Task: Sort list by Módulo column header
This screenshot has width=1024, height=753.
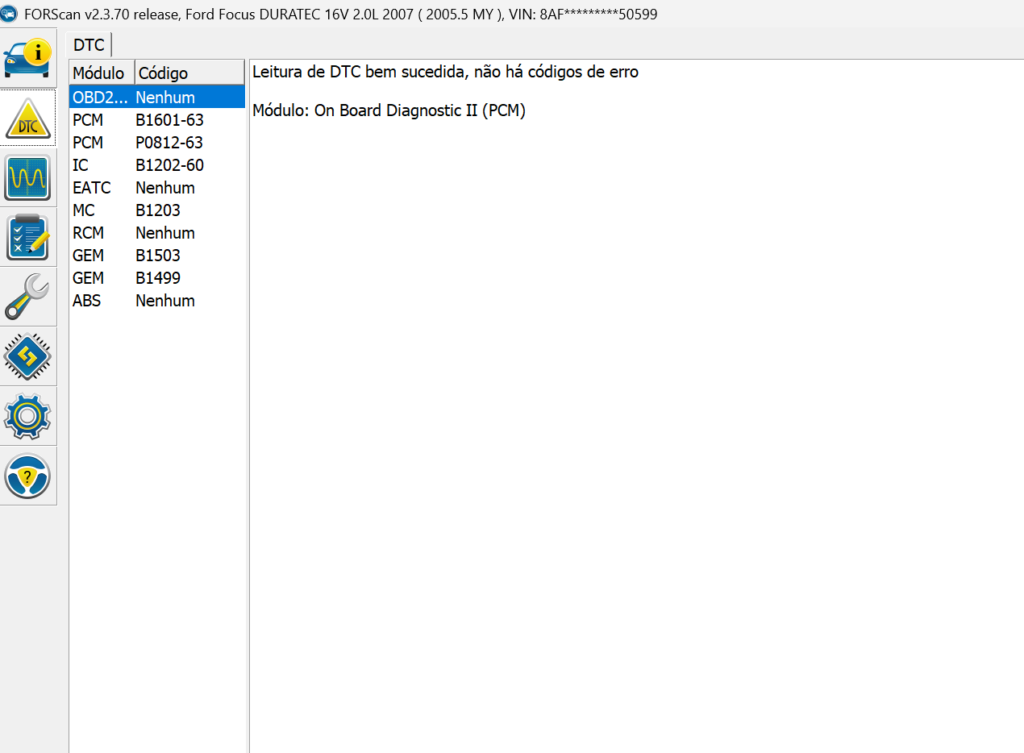Action: (99, 73)
